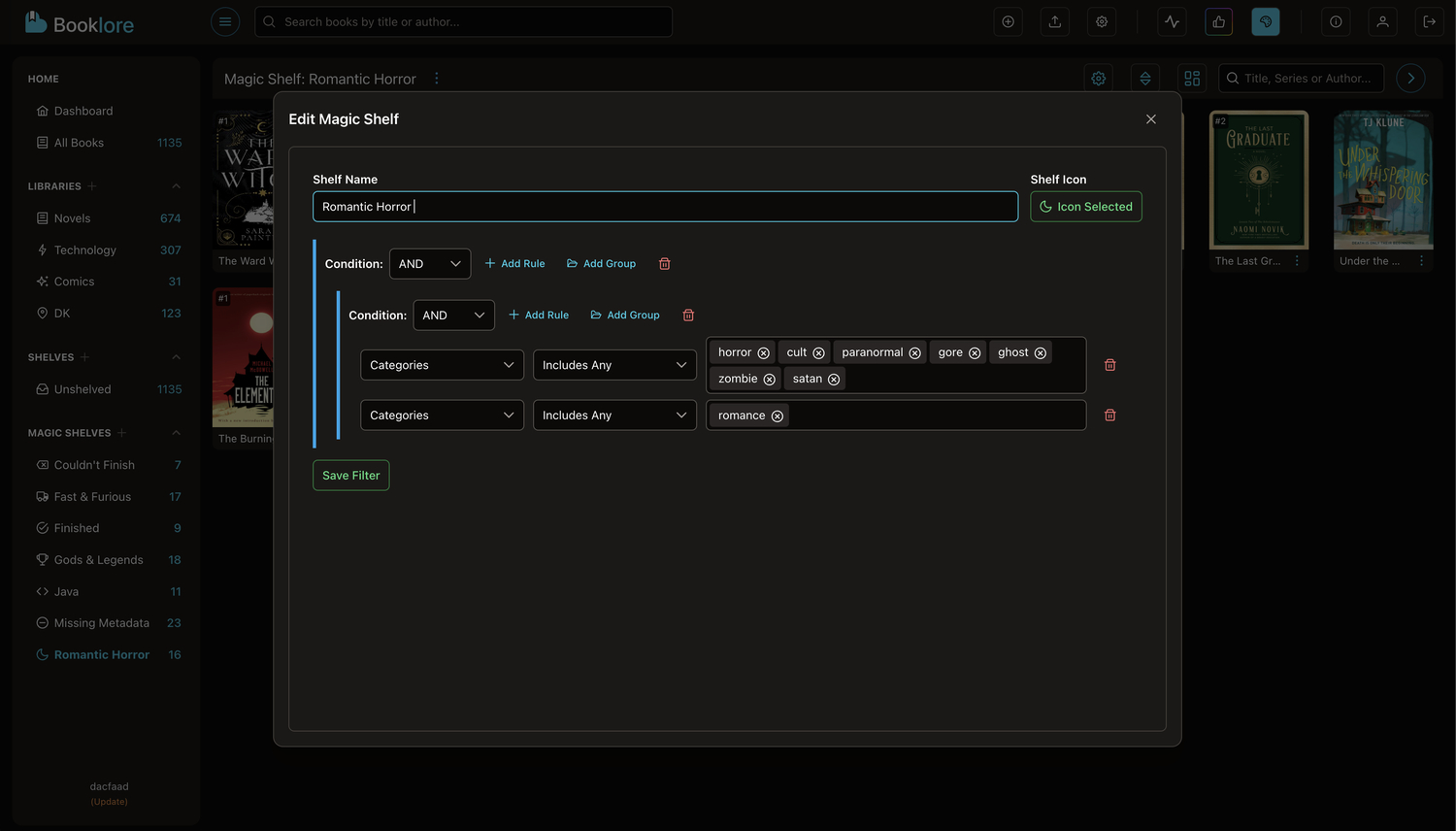
Task: Open second Categories field dropdown
Action: [x=441, y=415]
